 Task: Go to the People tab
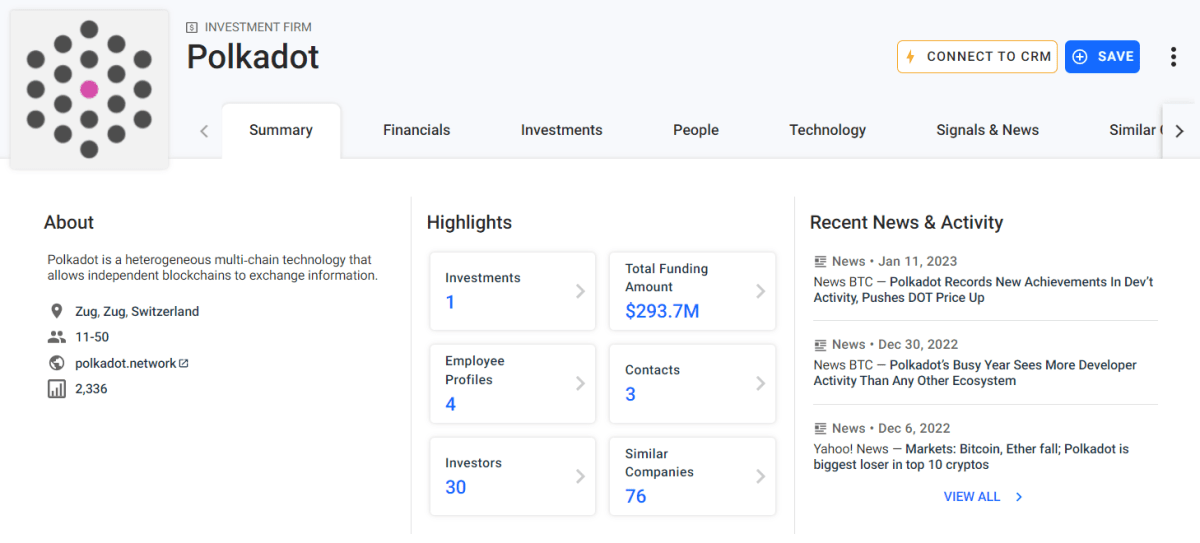point(696,130)
